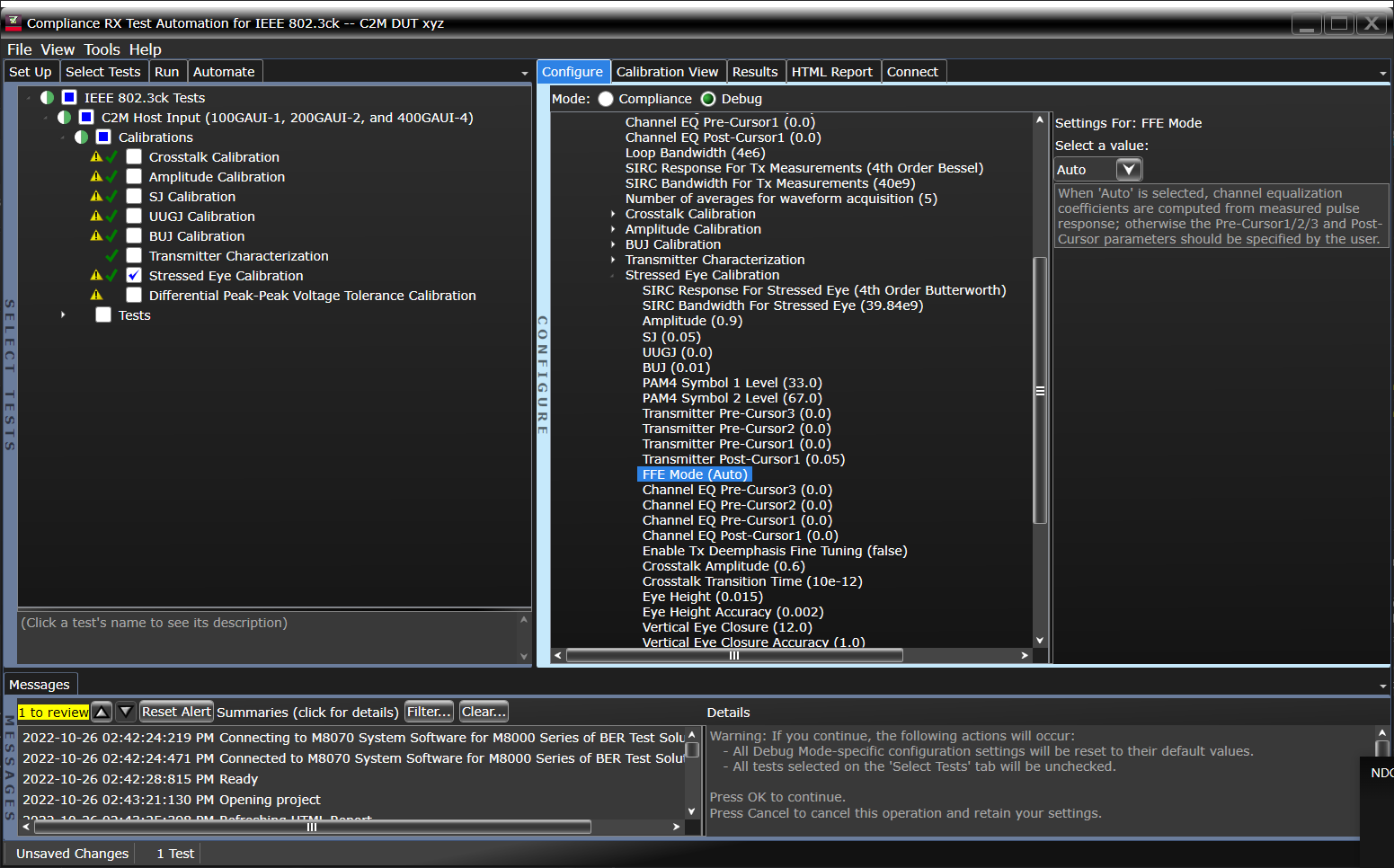Image resolution: width=1394 pixels, height=868 pixels.
Task: Expand Crosstalk Calibration in configure list
Action: [613, 214]
